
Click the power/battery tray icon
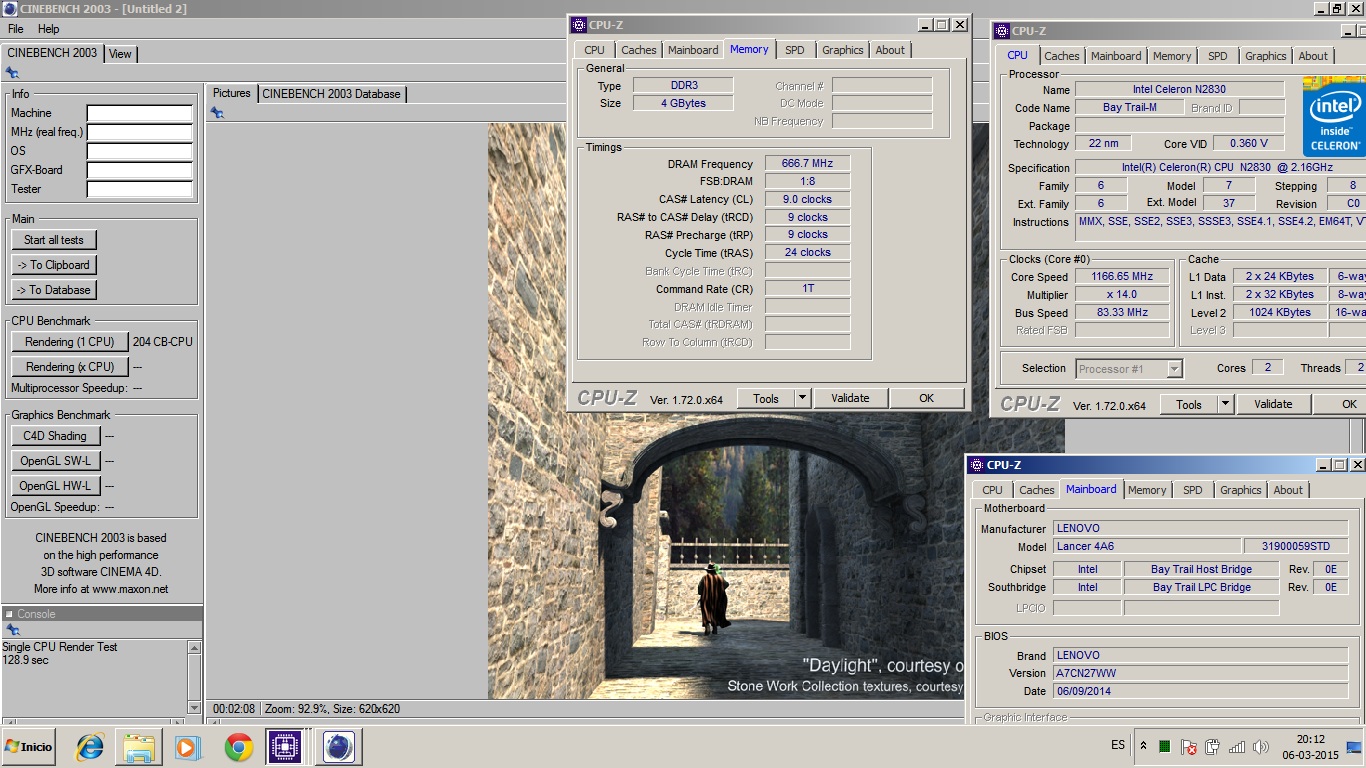(1213, 747)
